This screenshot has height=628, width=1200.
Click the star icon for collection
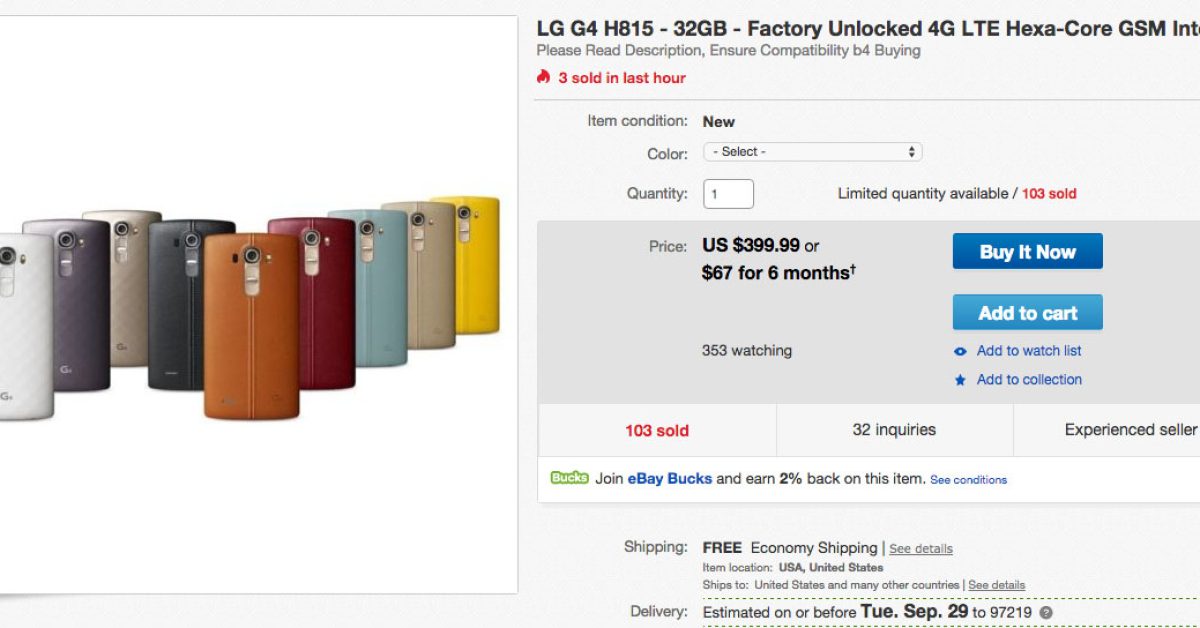pyautogui.click(x=960, y=380)
